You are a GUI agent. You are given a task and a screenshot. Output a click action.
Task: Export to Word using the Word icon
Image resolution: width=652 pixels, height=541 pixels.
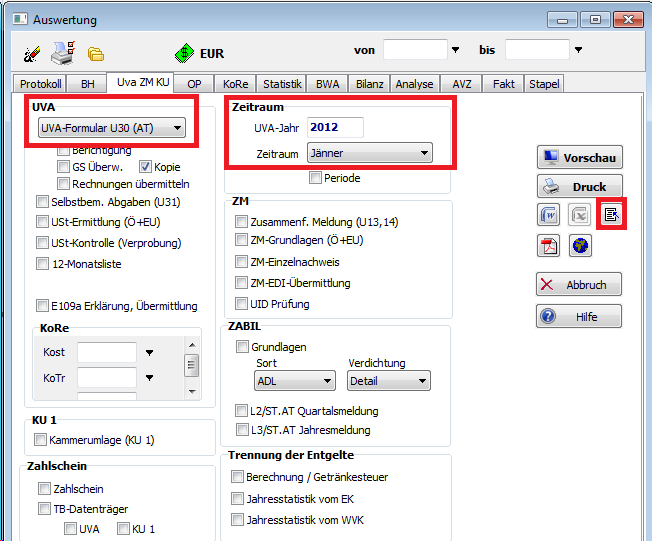pos(550,215)
